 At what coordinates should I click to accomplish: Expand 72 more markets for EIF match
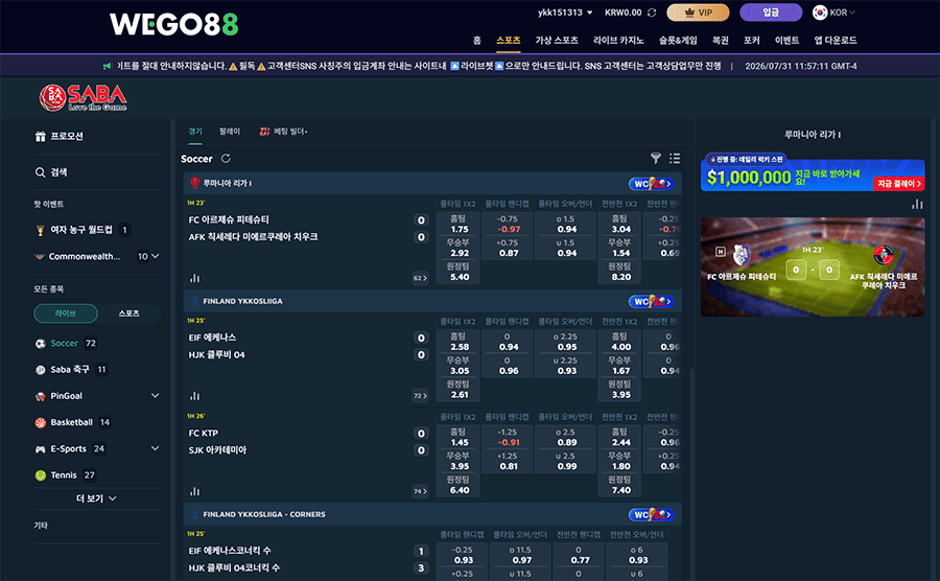[420, 396]
